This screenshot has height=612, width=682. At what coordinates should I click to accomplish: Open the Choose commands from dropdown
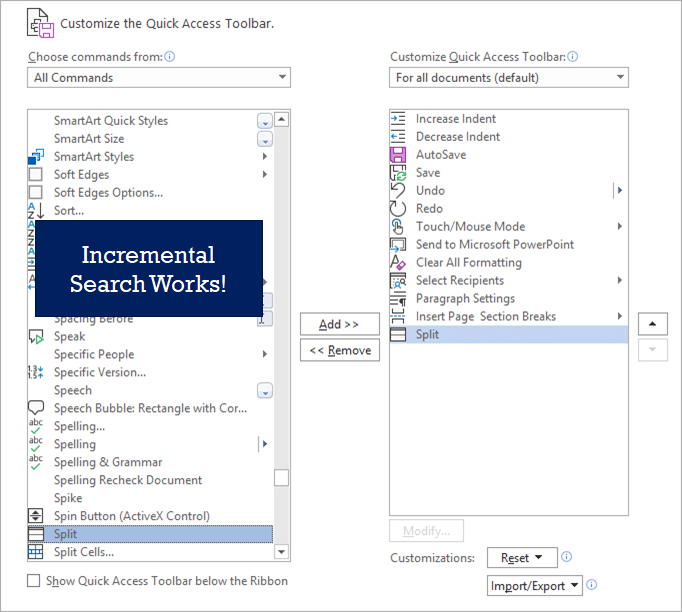click(159, 78)
